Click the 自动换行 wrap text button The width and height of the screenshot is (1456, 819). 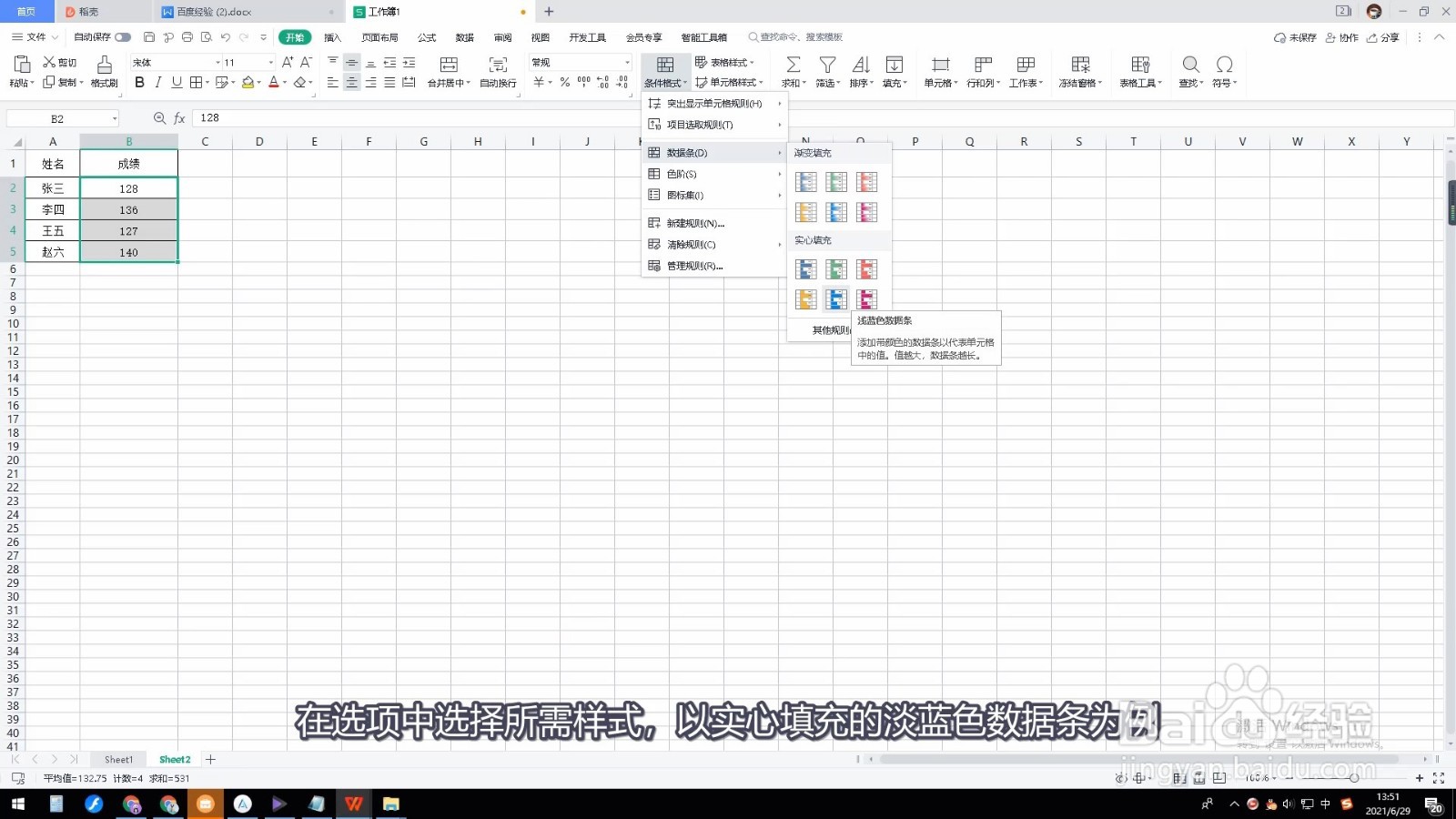coord(498,71)
